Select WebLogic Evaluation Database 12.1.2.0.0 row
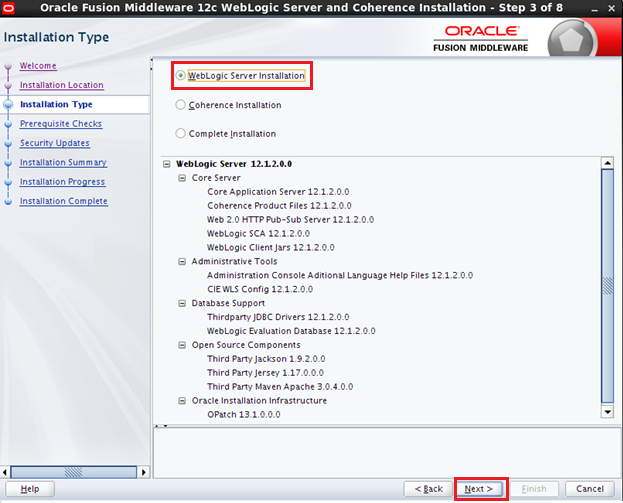 pyautogui.click(x=291, y=331)
